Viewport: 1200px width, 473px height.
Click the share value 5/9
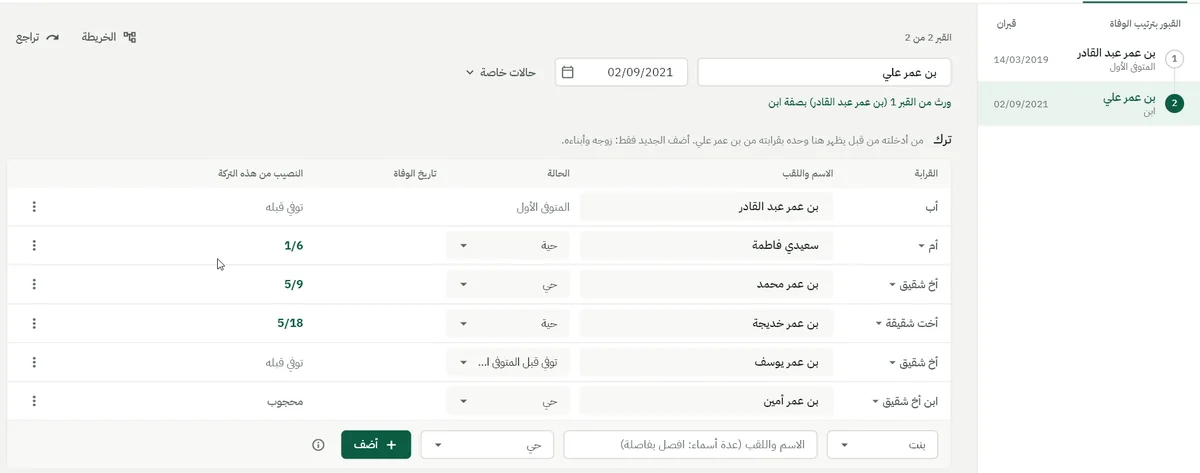click(293, 285)
